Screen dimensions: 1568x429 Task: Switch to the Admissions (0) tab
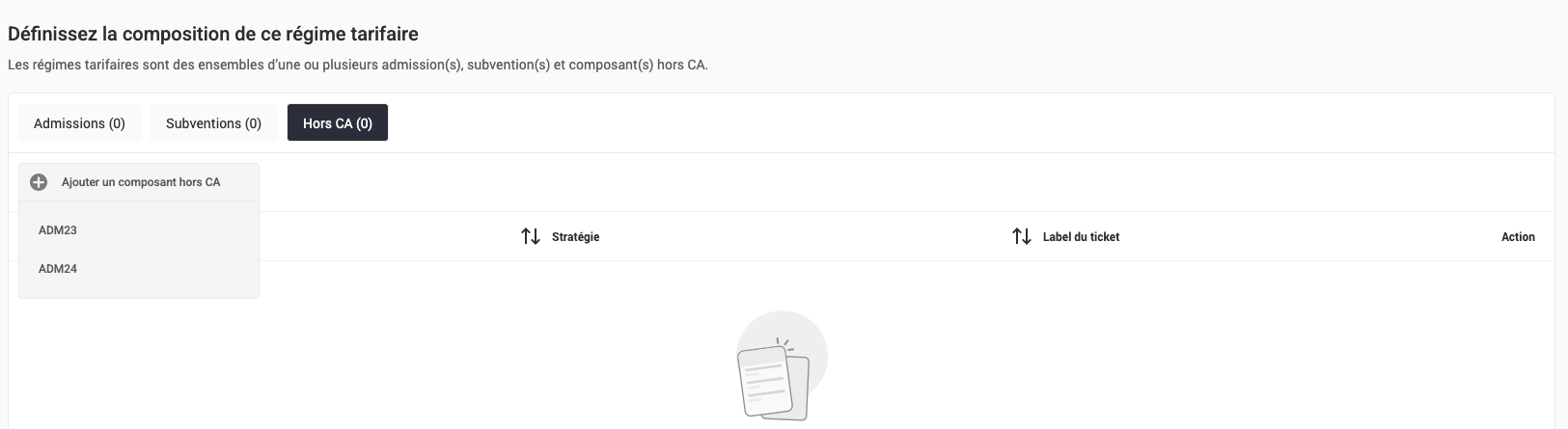(79, 123)
